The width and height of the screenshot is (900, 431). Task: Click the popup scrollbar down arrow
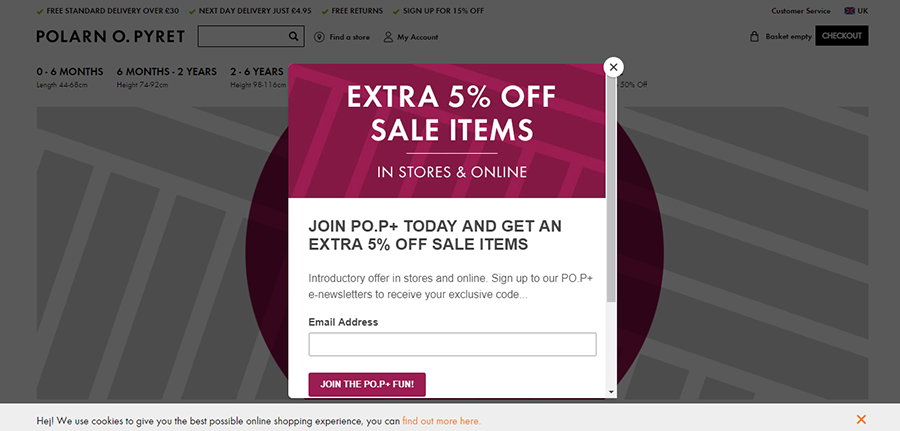click(x=611, y=392)
